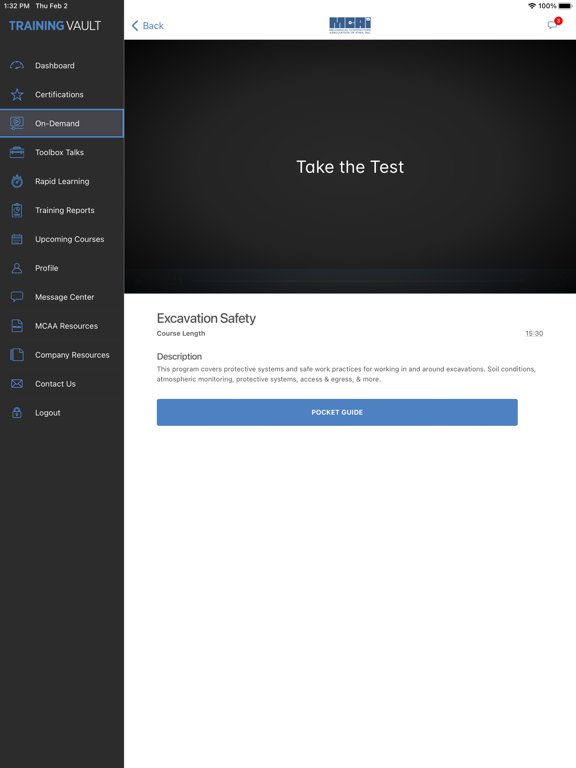Click the back chevron arrow
The width and height of the screenshot is (576, 768).
135,25
